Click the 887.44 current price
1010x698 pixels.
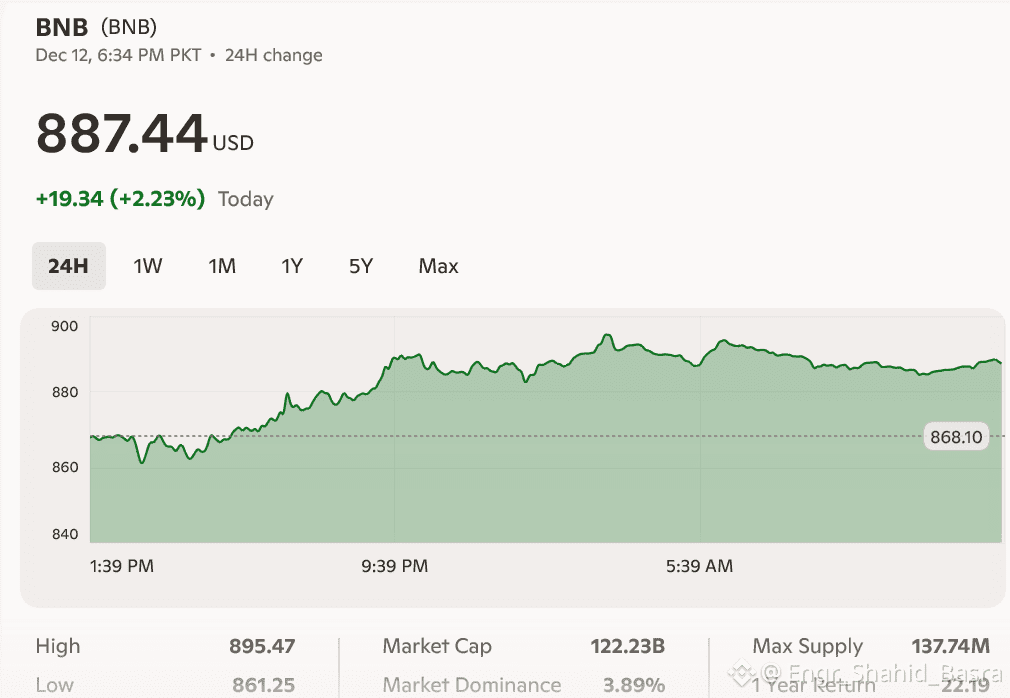pyautogui.click(x=122, y=134)
